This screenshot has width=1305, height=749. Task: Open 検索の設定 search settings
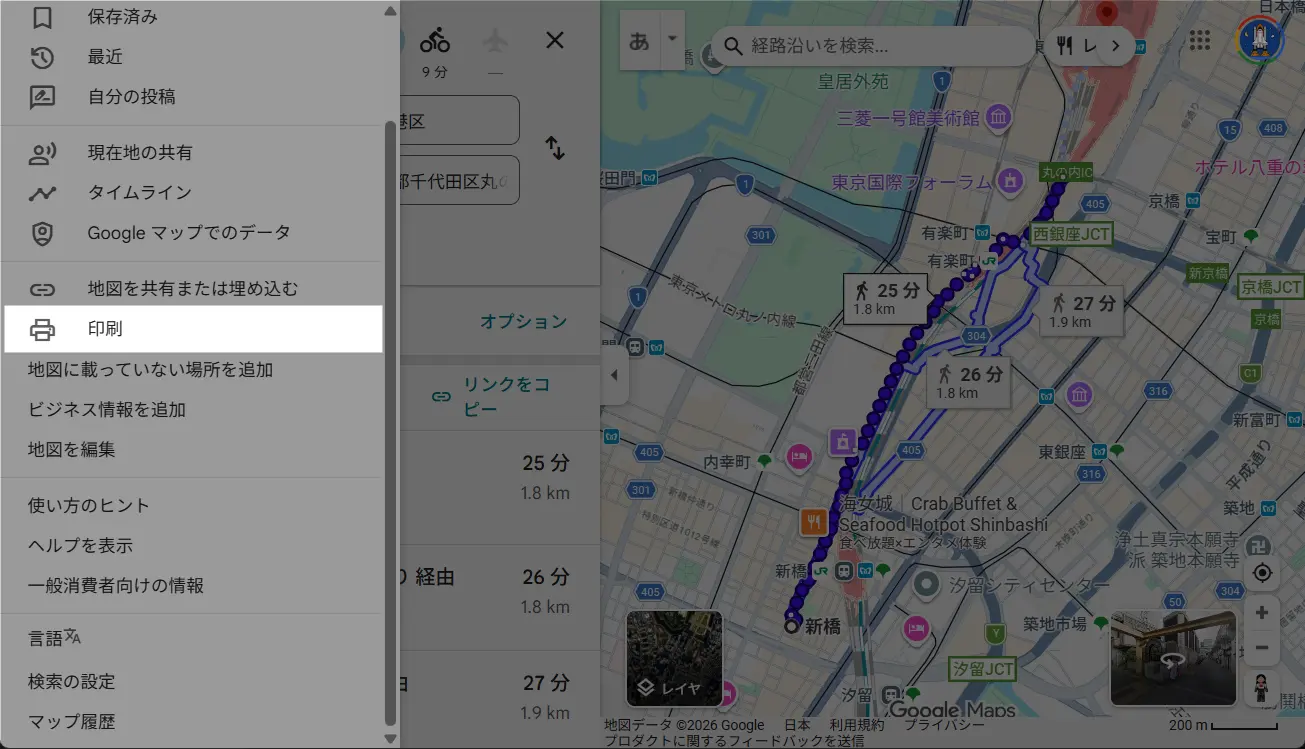pos(192,682)
